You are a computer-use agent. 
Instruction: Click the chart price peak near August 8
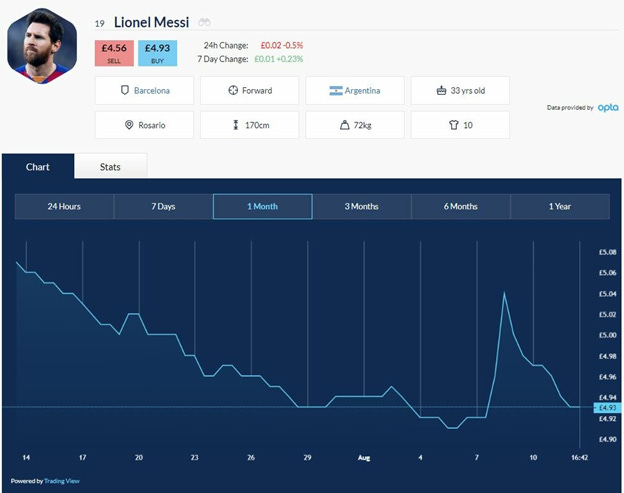tap(504, 293)
